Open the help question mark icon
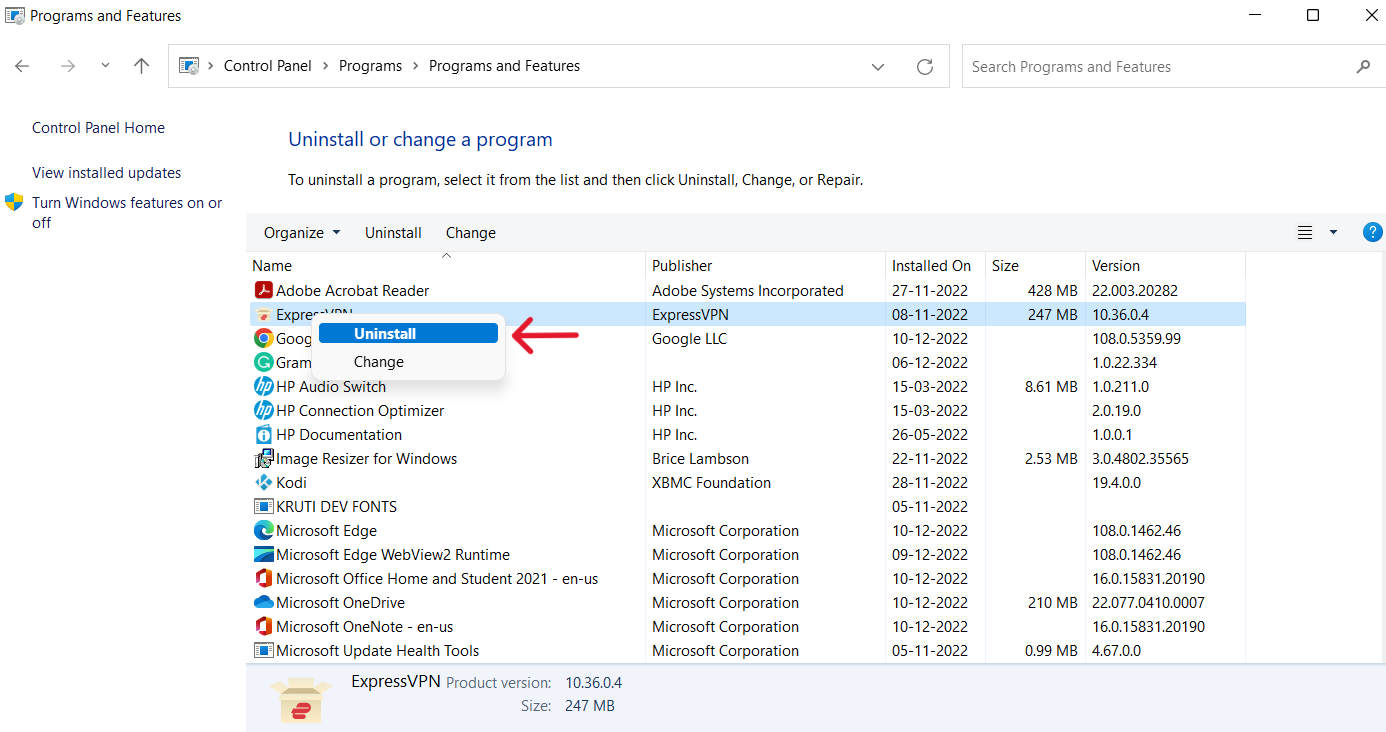This screenshot has width=1386, height=732. coord(1373,232)
